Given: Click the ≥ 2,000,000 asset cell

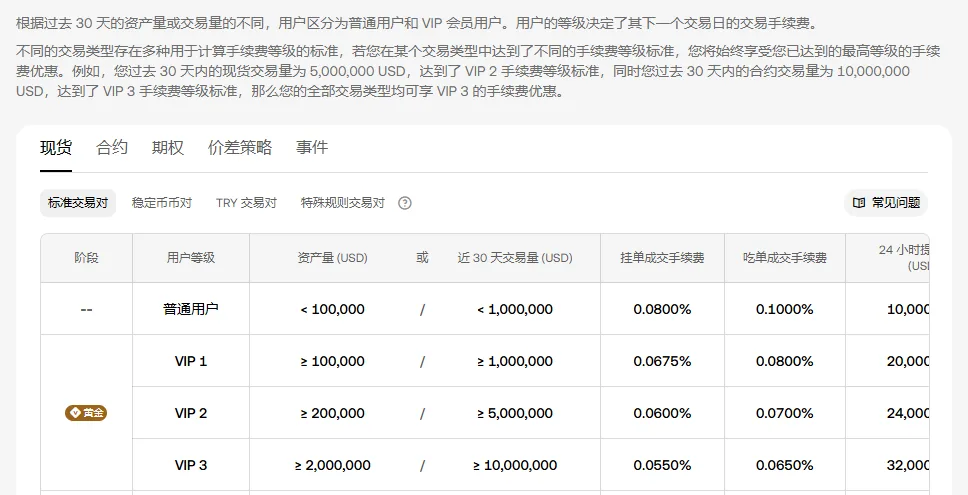Looking at the screenshot, I should click(333, 465).
